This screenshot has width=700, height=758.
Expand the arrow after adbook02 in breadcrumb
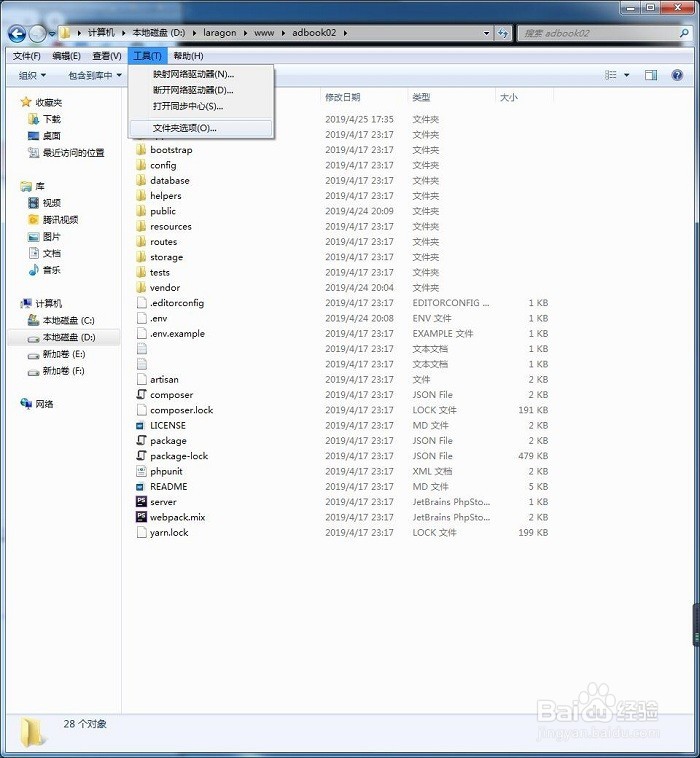[345, 33]
